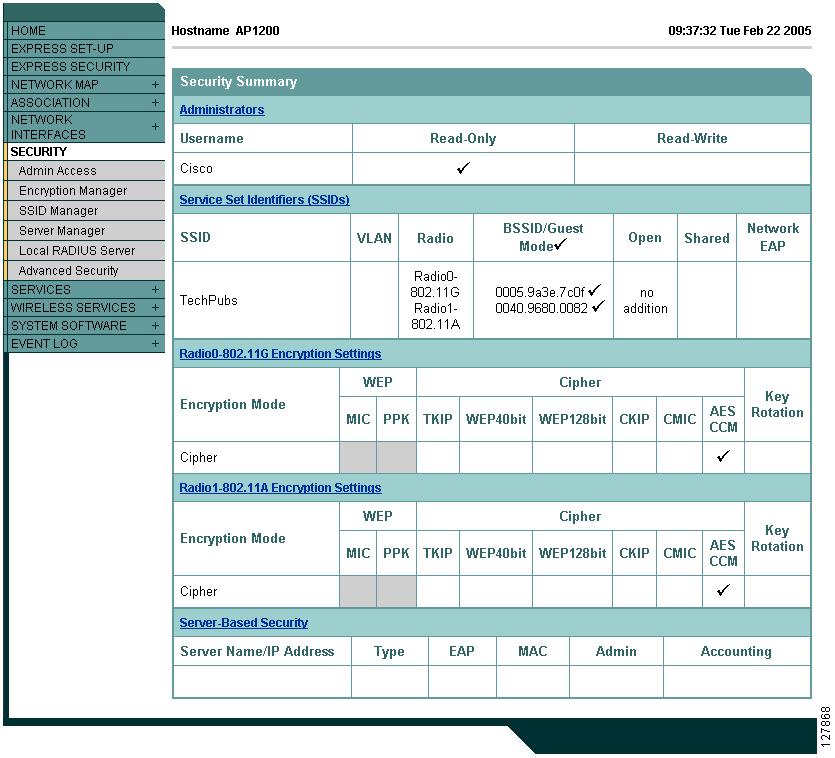This screenshot has width=835, height=758.
Task: Click Cisco Read-Only checkmark
Action: tap(463, 168)
